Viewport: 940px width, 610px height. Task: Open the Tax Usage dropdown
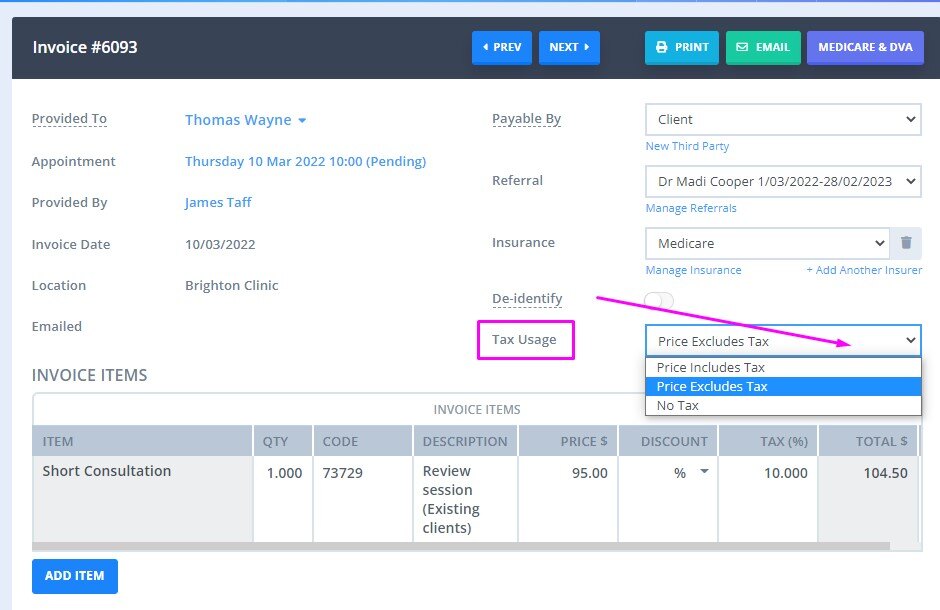(x=783, y=341)
